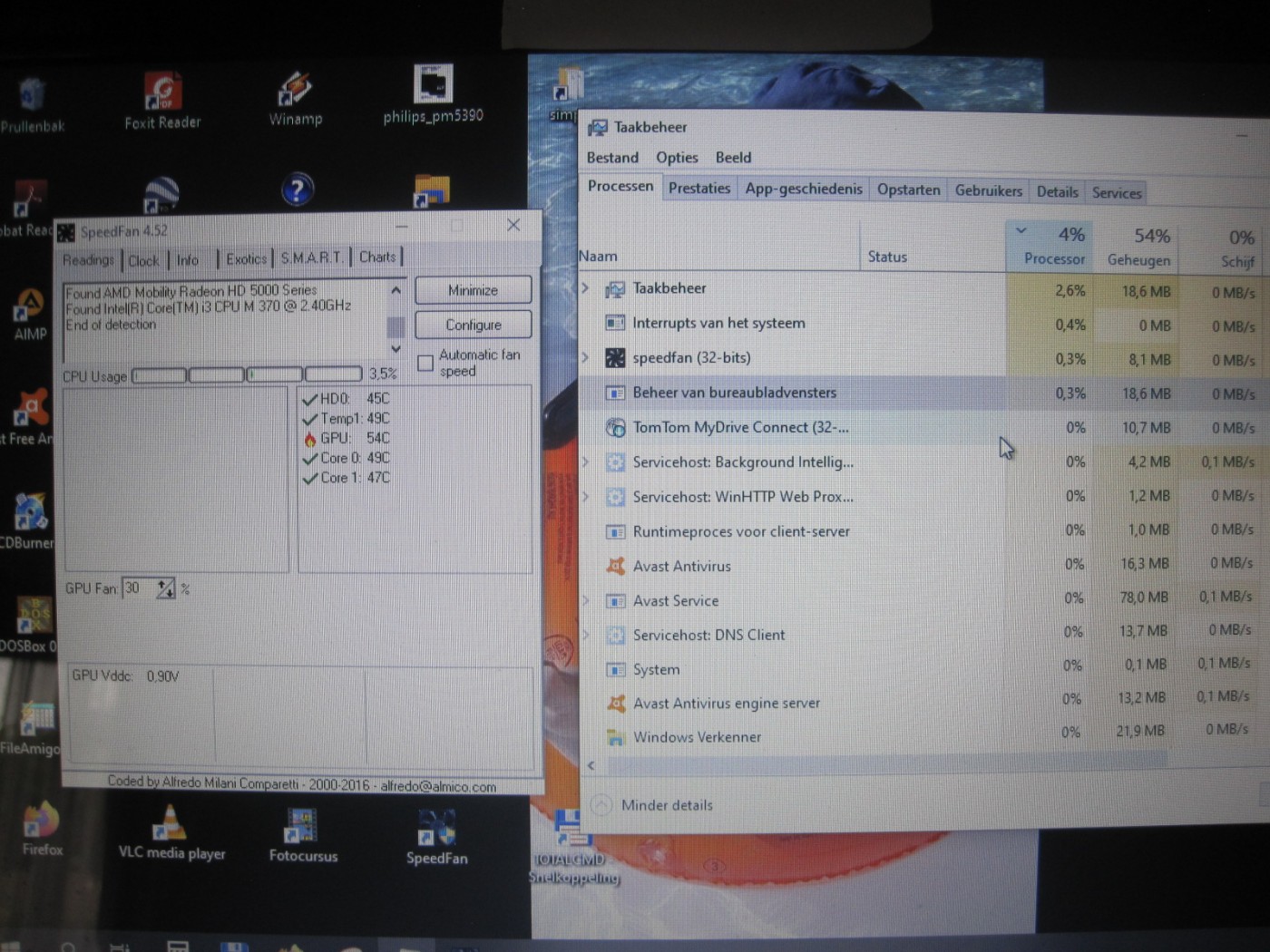Click the Interrupts van het systeem icon
Image resolution: width=1270 pixels, height=952 pixels.
[x=615, y=323]
